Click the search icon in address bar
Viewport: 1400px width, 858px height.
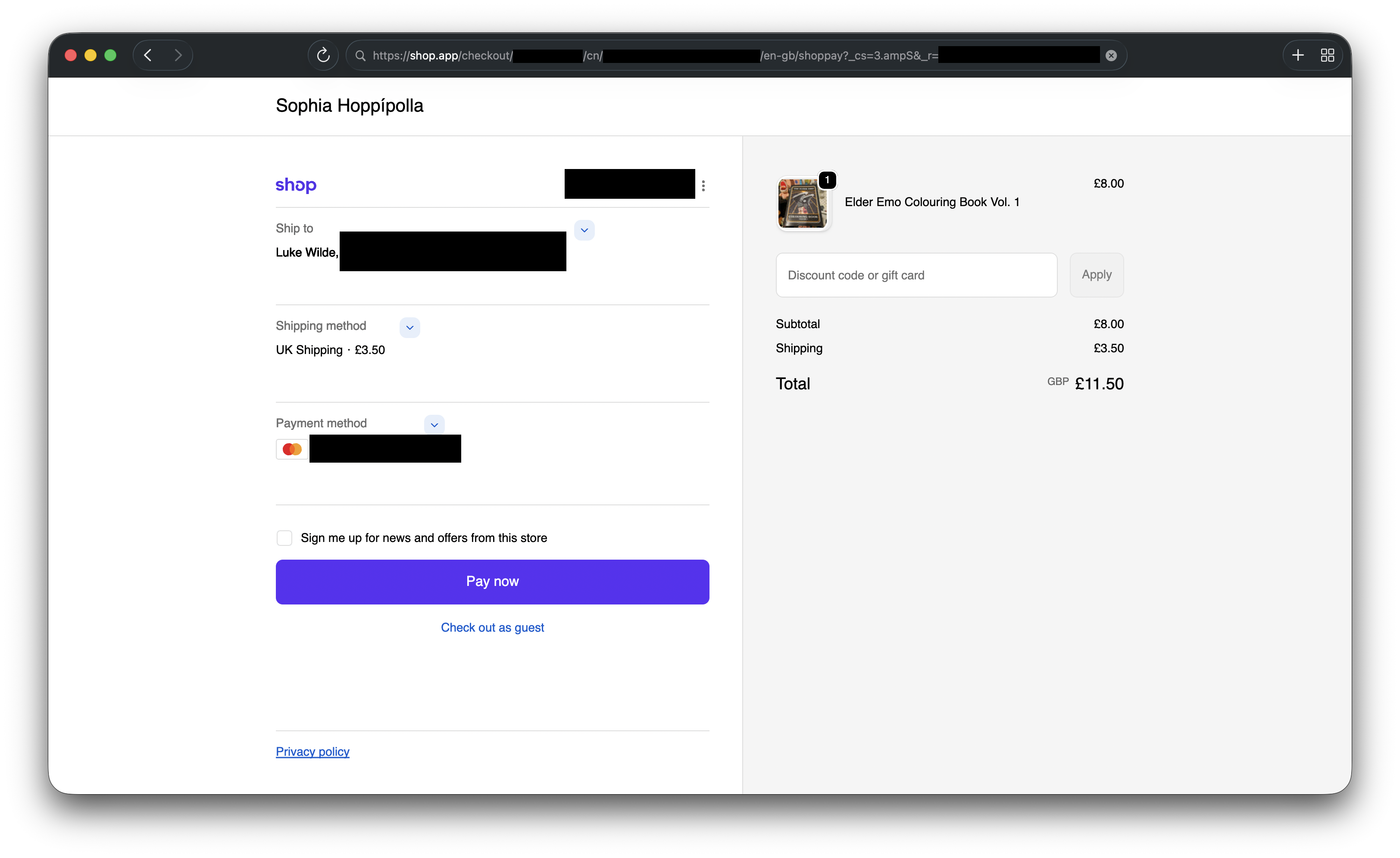[x=360, y=55]
